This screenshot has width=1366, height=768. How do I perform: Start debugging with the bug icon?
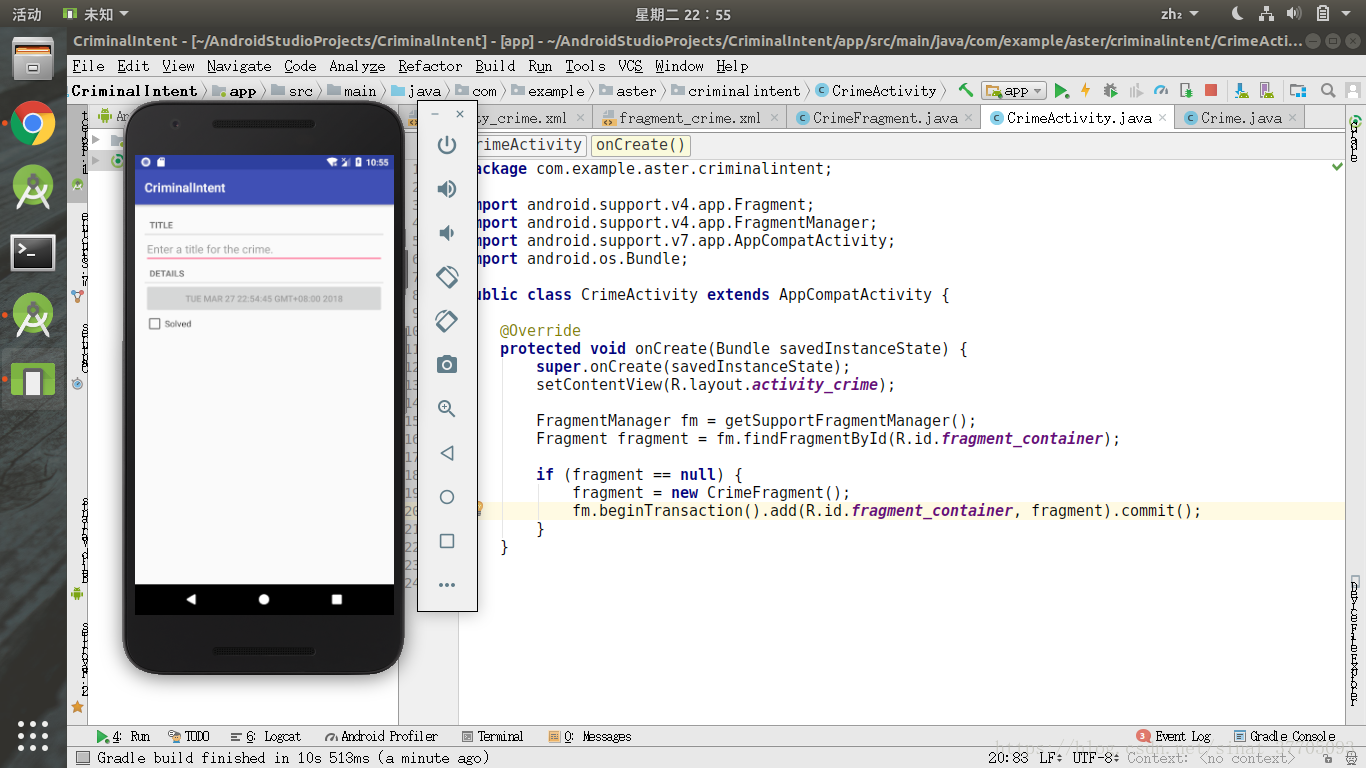[1109, 90]
